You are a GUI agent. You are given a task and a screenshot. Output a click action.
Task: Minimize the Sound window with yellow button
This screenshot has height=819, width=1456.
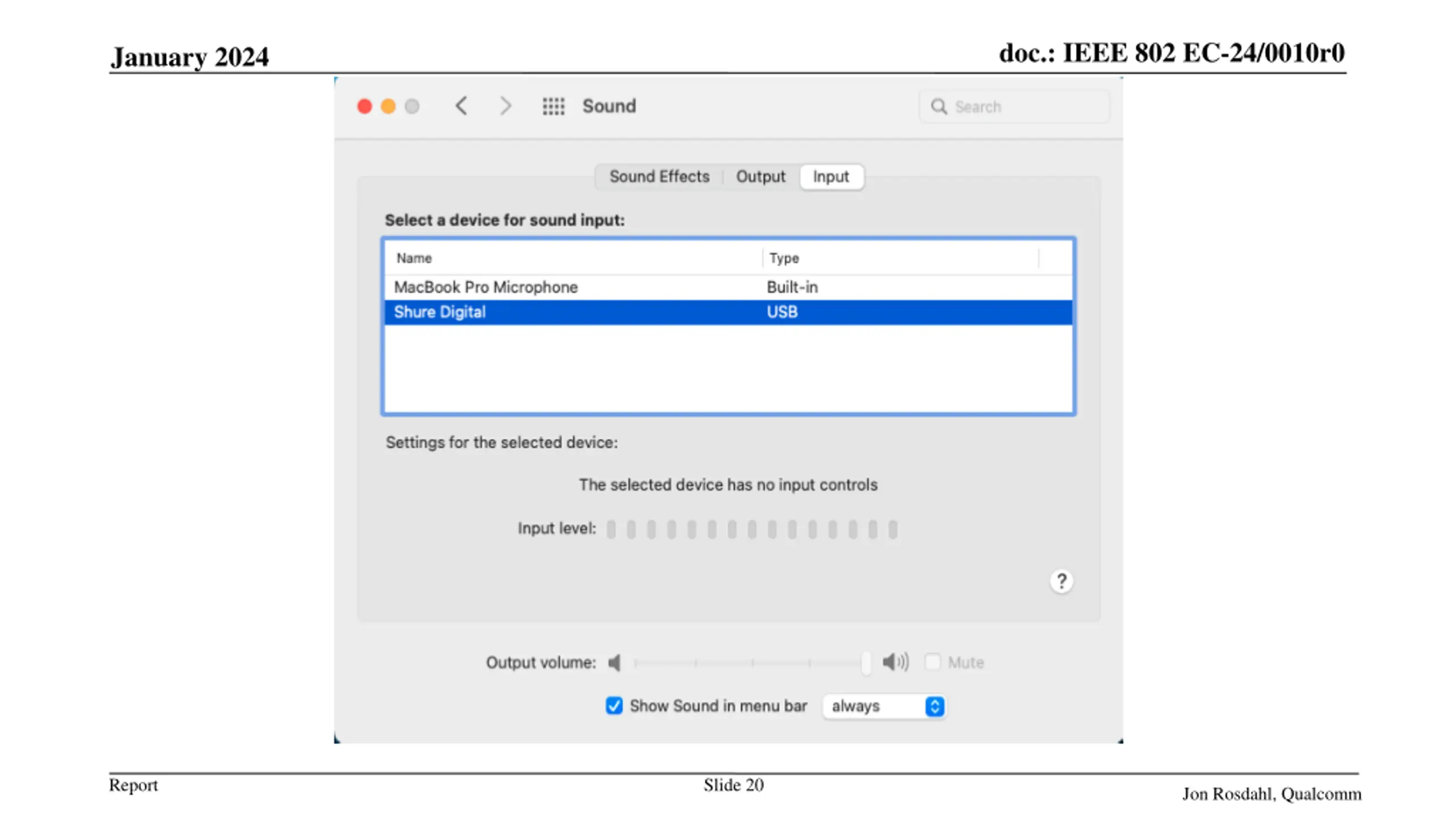[x=388, y=106]
